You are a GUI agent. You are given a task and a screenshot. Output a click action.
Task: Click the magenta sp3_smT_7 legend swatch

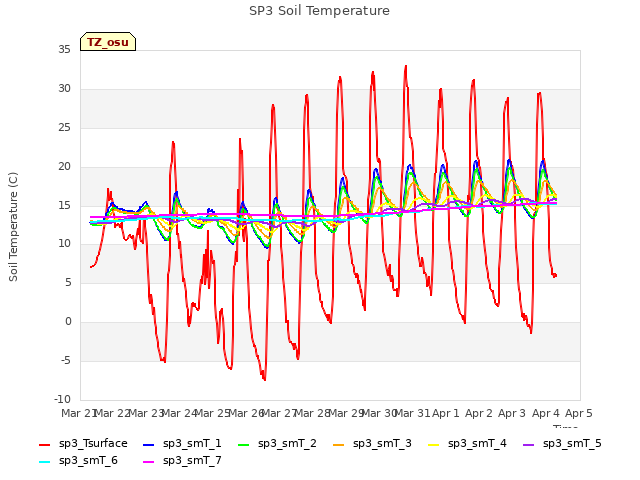click(149, 462)
